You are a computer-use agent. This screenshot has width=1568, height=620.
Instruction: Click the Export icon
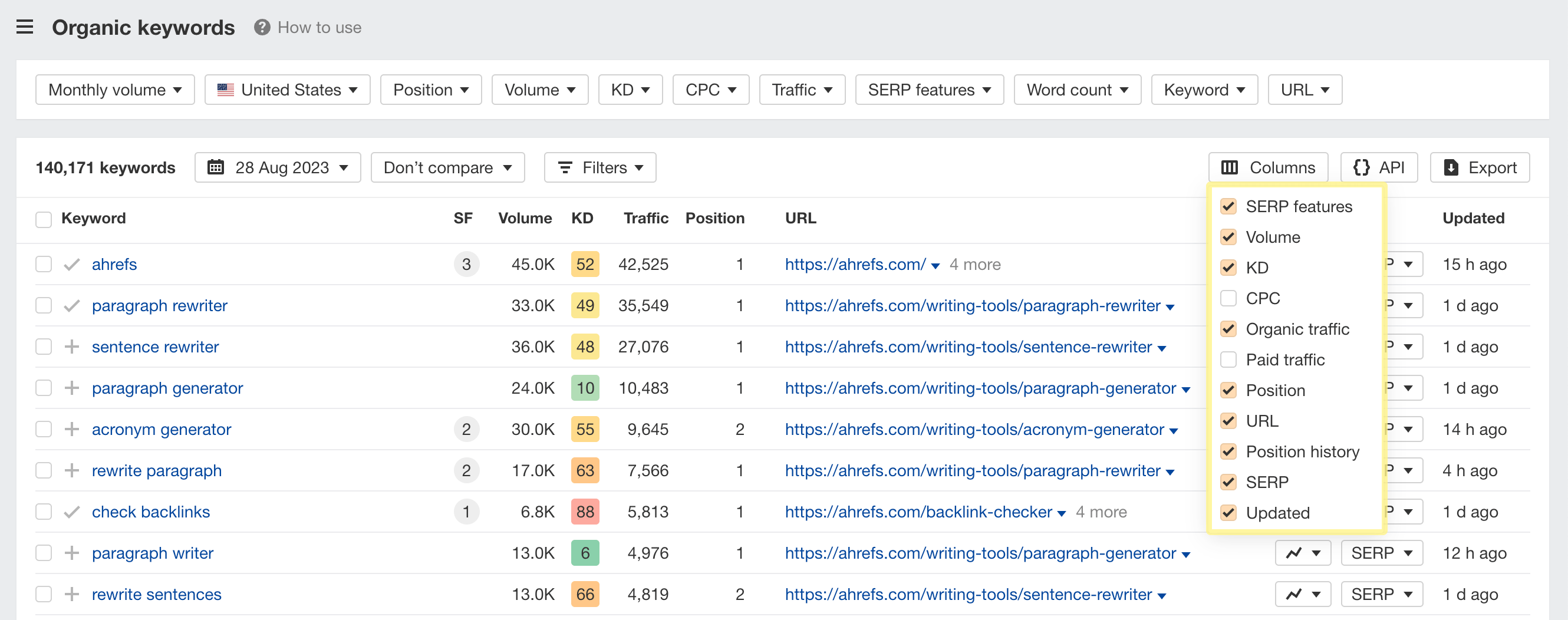click(x=1452, y=167)
